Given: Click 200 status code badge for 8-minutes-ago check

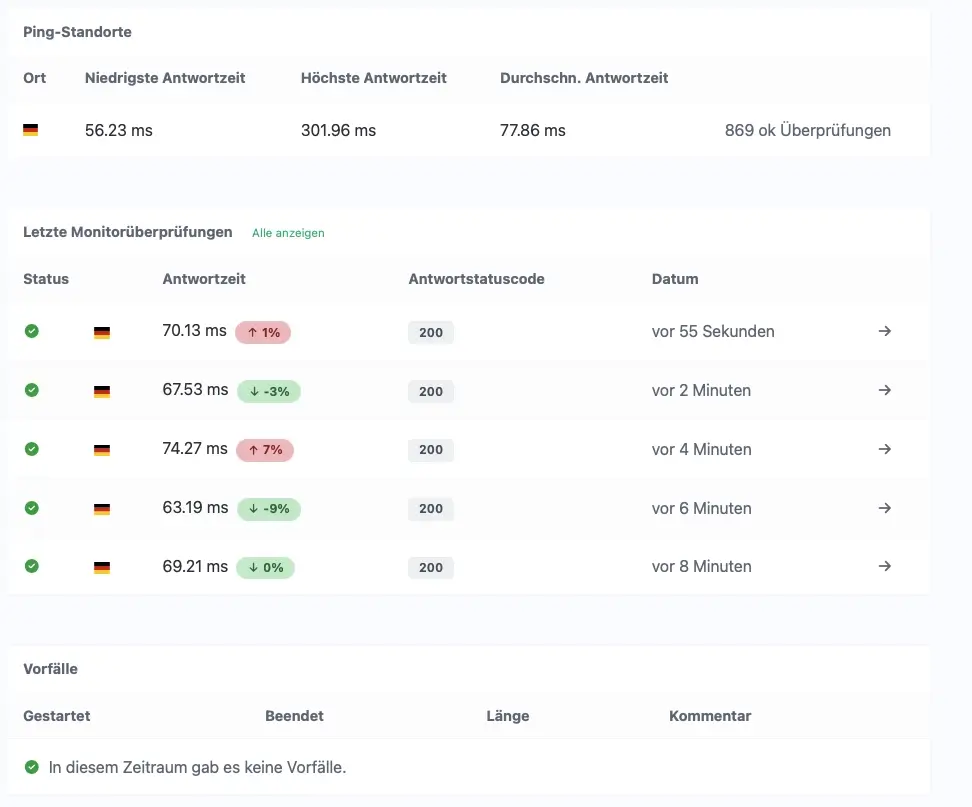Looking at the screenshot, I should [431, 567].
